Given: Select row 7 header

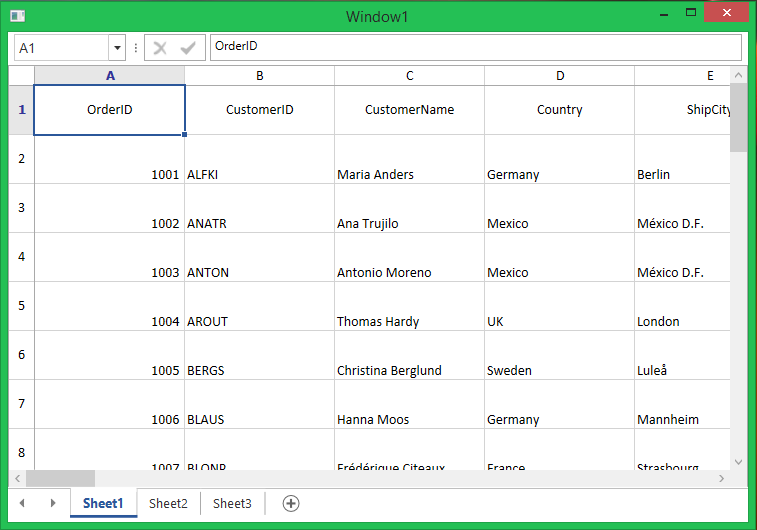Looking at the screenshot, I should pyautogui.click(x=22, y=404).
